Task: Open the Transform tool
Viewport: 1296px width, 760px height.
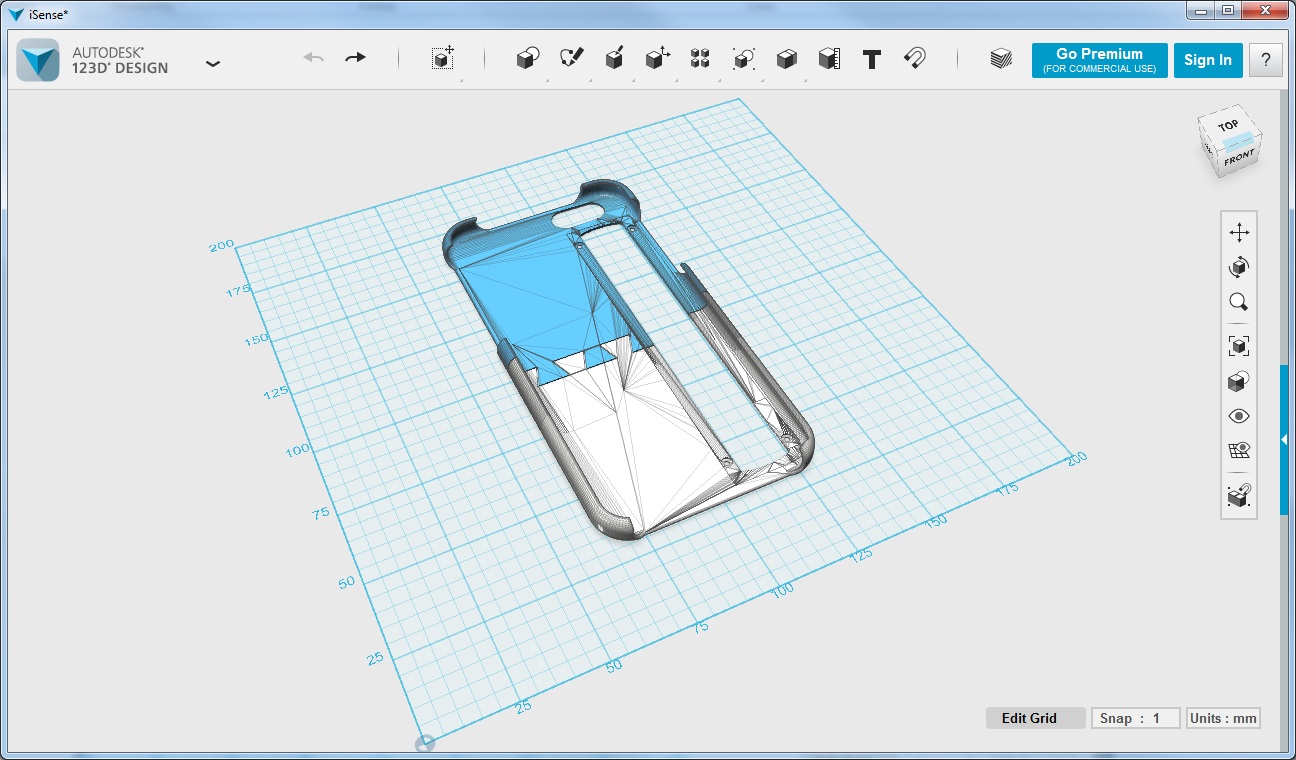Action: click(443, 58)
